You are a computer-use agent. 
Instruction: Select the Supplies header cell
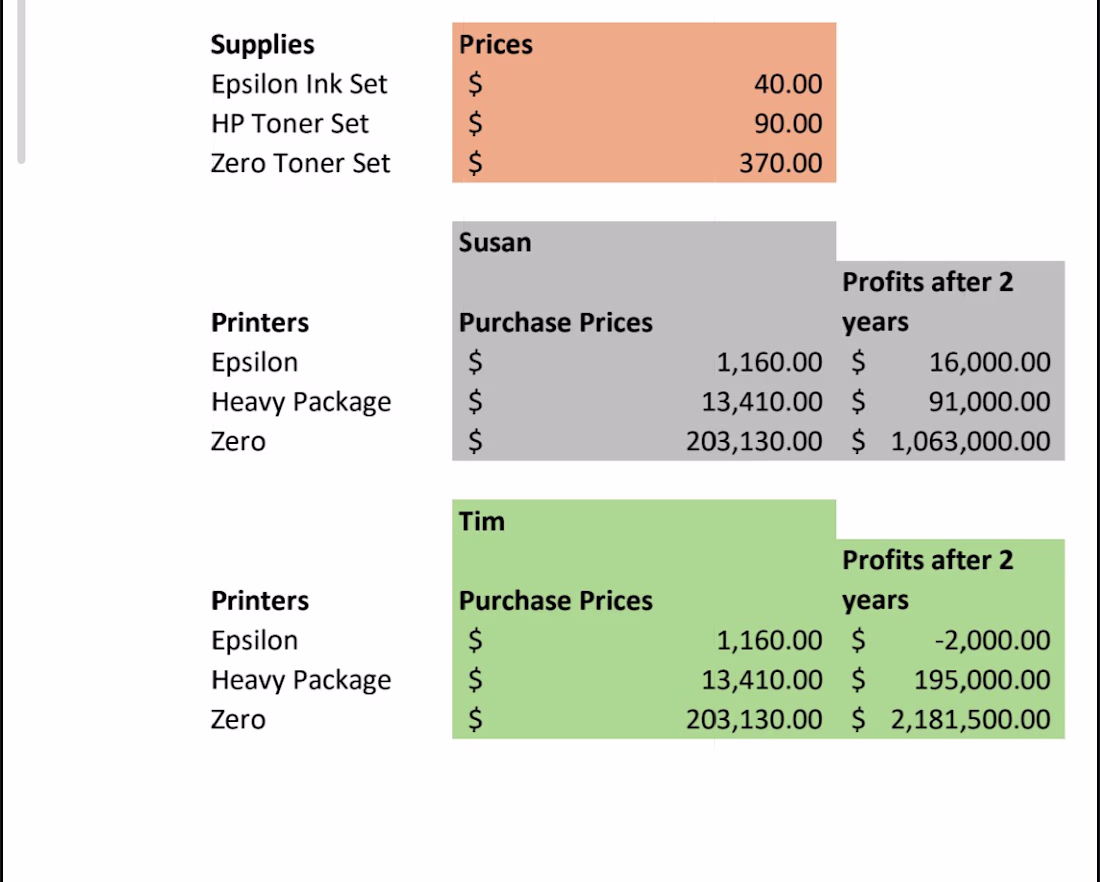coord(262,44)
